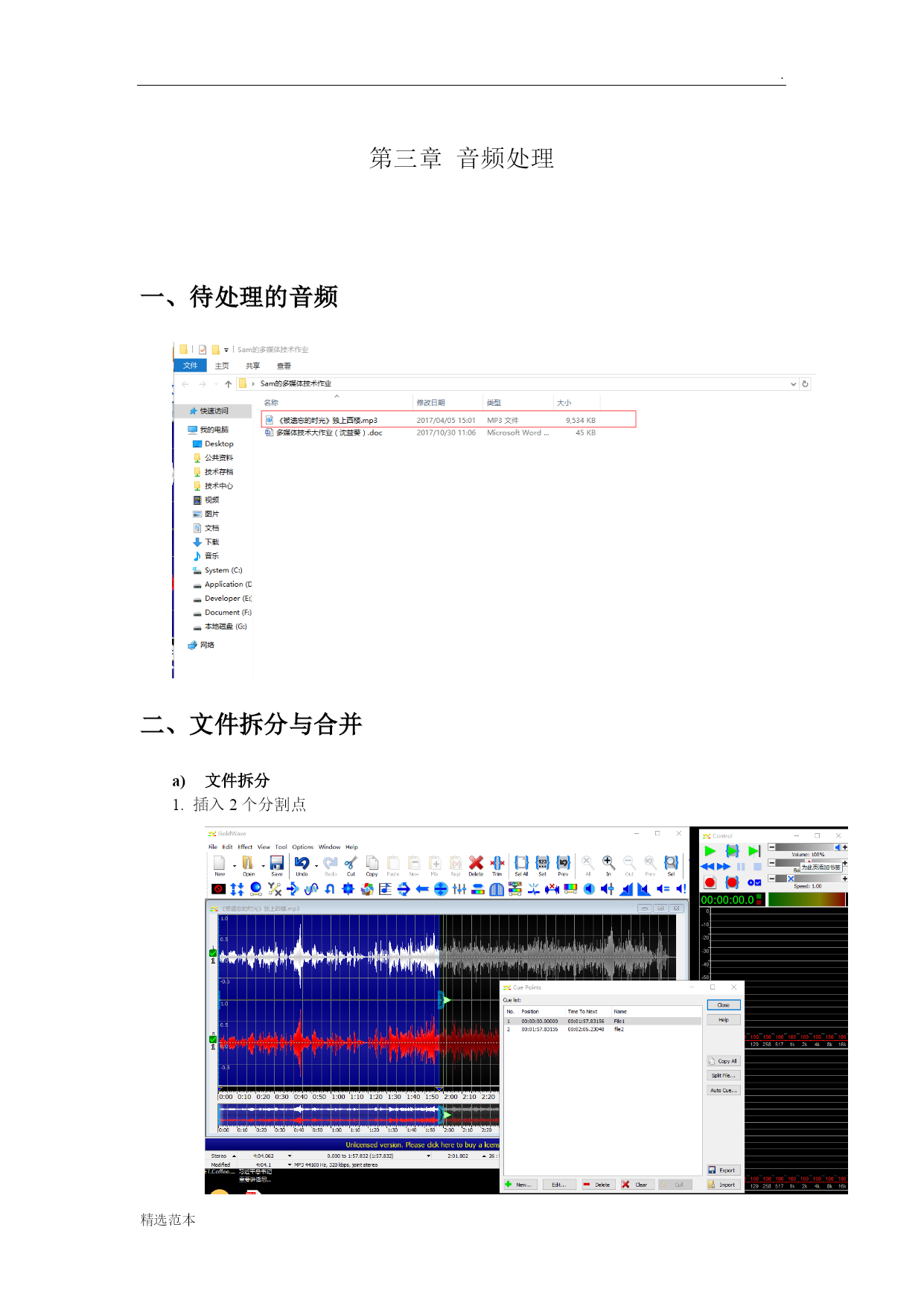Open the Window menu

(x=329, y=847)
